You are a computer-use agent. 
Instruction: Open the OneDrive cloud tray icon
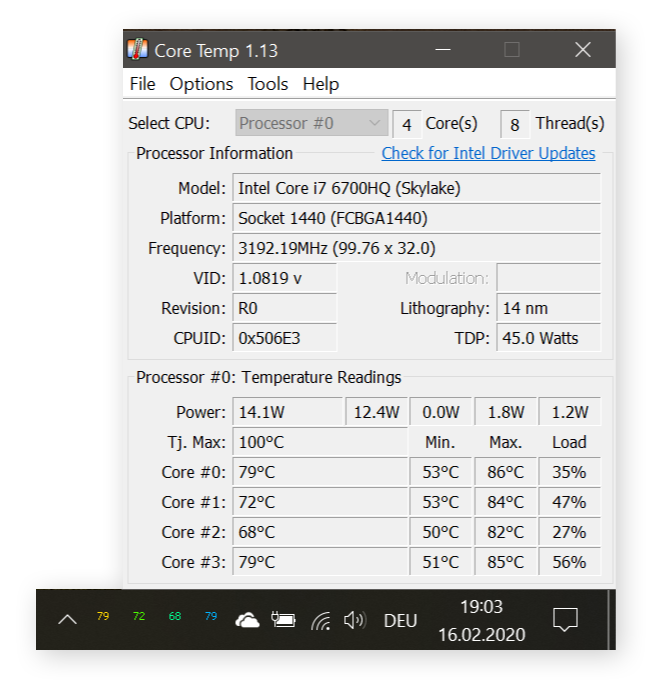click(x=247, y=620)
